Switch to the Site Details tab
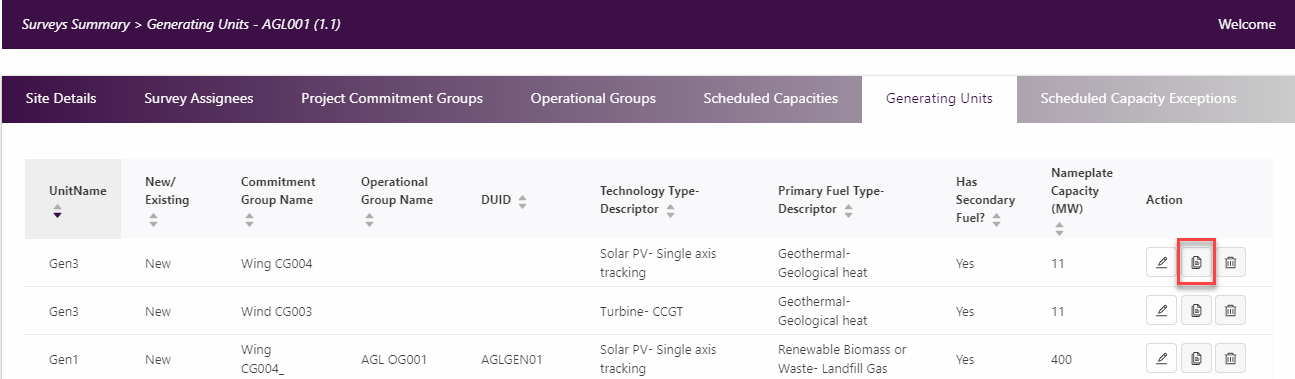Image resolution: width=1295 pixels, height=379 pixels. (x=61, y=99)
